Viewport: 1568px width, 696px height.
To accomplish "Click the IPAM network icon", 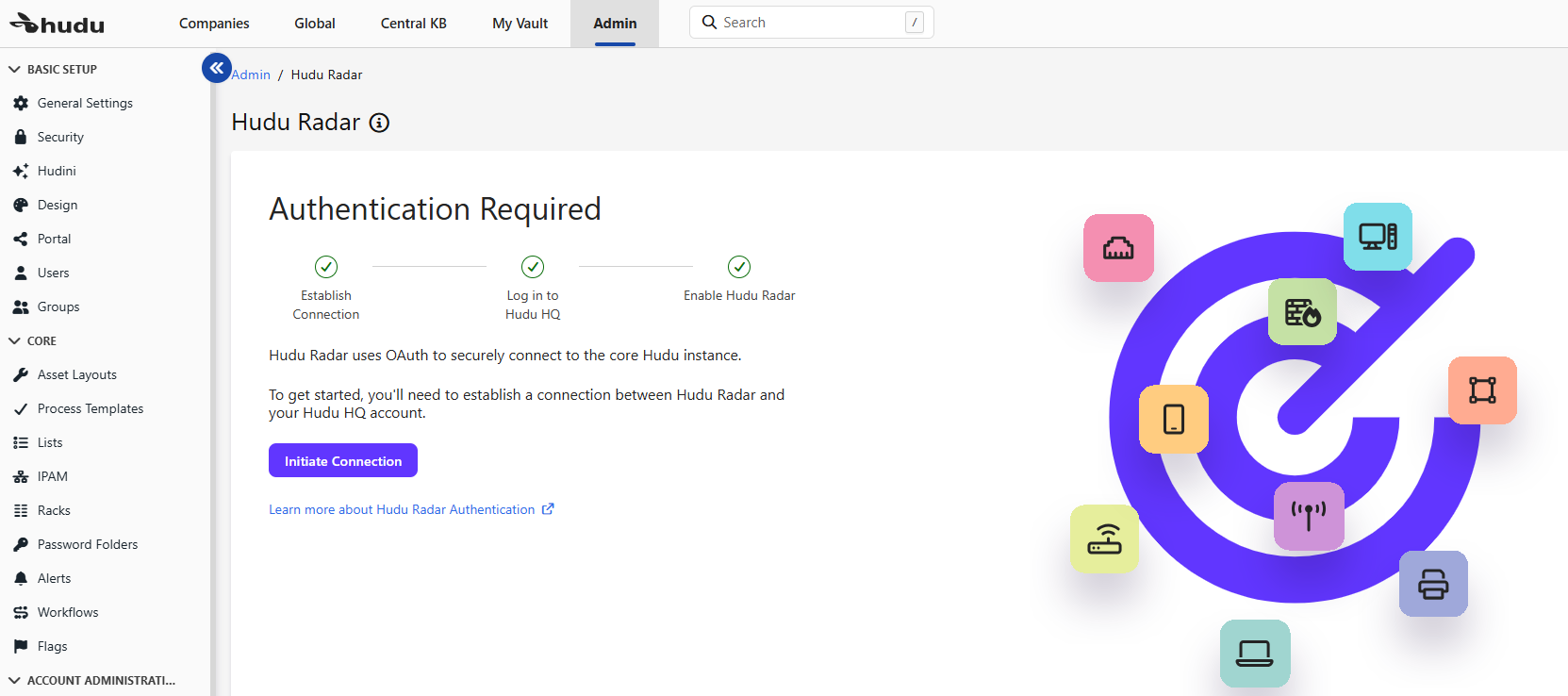I will (21, 476).
